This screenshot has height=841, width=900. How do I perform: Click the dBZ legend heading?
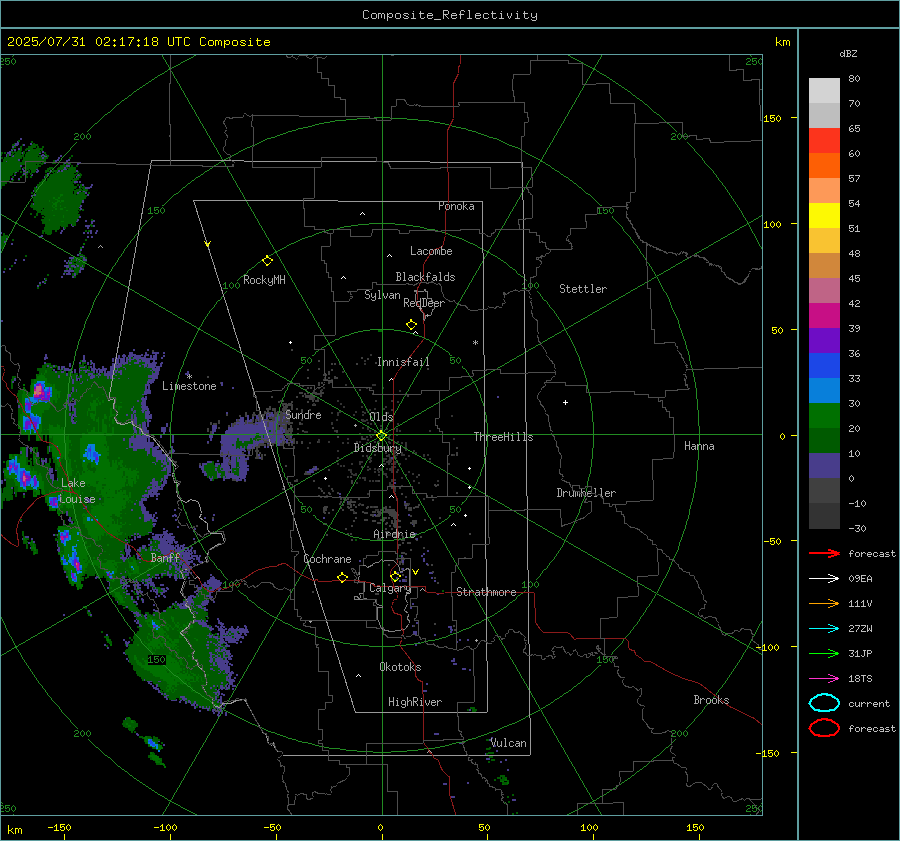[848, 53]
